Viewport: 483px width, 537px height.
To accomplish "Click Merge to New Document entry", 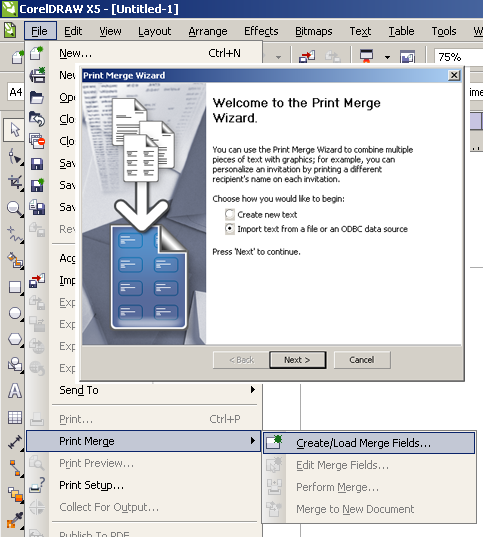I will tap(369, 509).
